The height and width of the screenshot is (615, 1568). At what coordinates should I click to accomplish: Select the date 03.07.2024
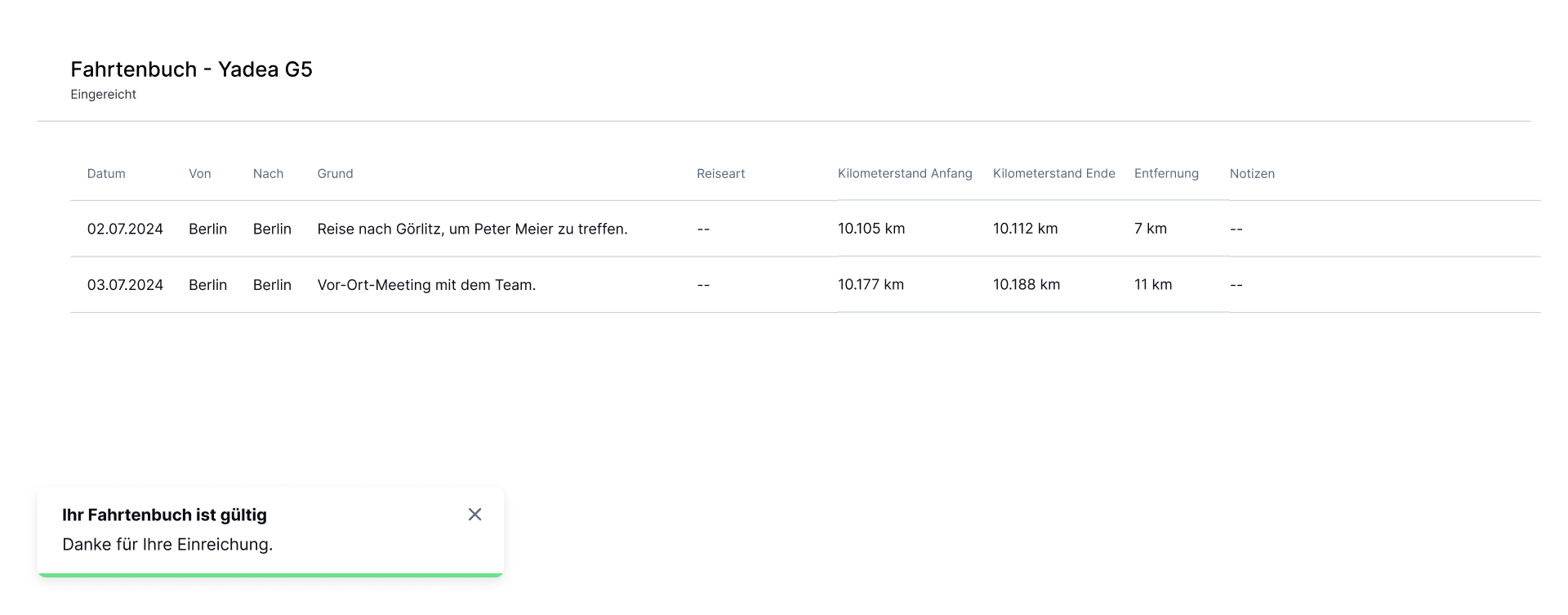click(125, 285)
